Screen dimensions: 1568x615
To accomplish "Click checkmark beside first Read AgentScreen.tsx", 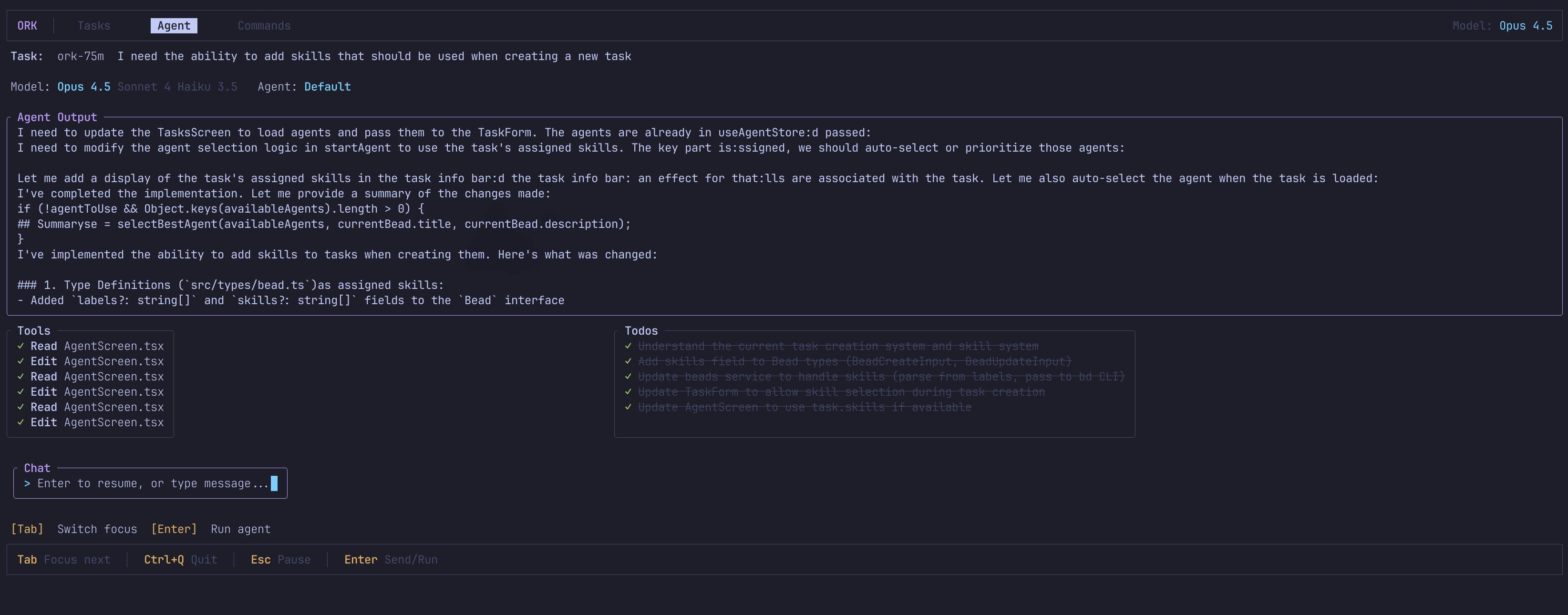I will pyautogui.click(x=21, y=346).
